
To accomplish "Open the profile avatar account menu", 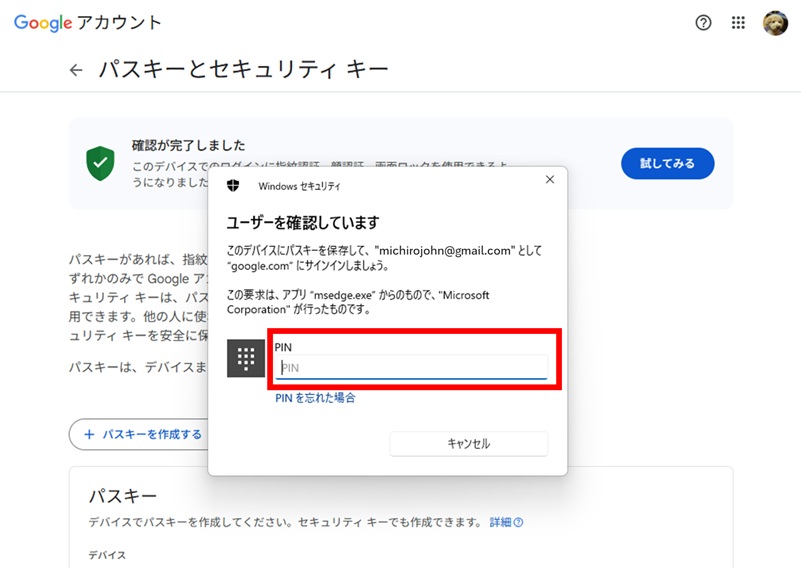I will (x=775, y=23).
